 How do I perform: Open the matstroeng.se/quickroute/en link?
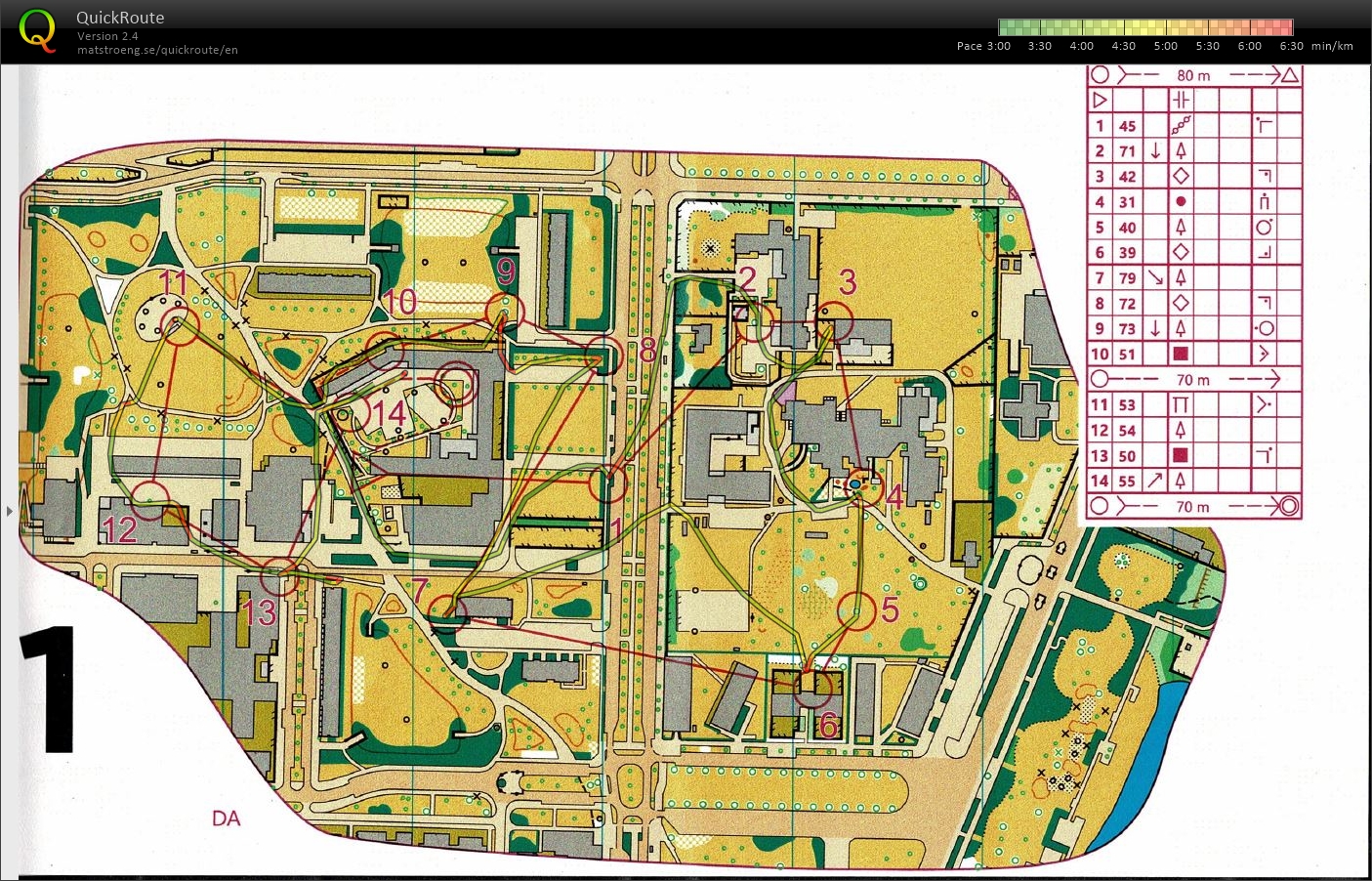pyautogui.click(x=157, y=50)
